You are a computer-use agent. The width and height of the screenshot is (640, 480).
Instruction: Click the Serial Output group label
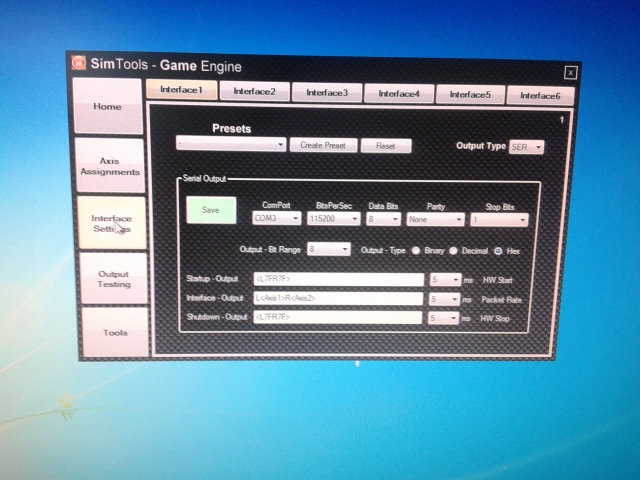pos(204,179)
